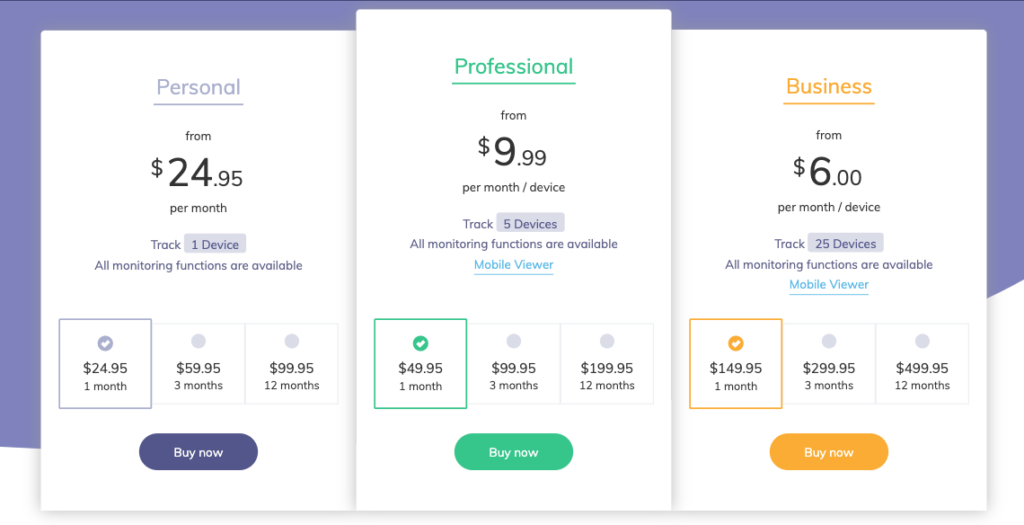The image size is (1024, 525).
Task: Click the 1 Device badge
Action: click(215, 244)
